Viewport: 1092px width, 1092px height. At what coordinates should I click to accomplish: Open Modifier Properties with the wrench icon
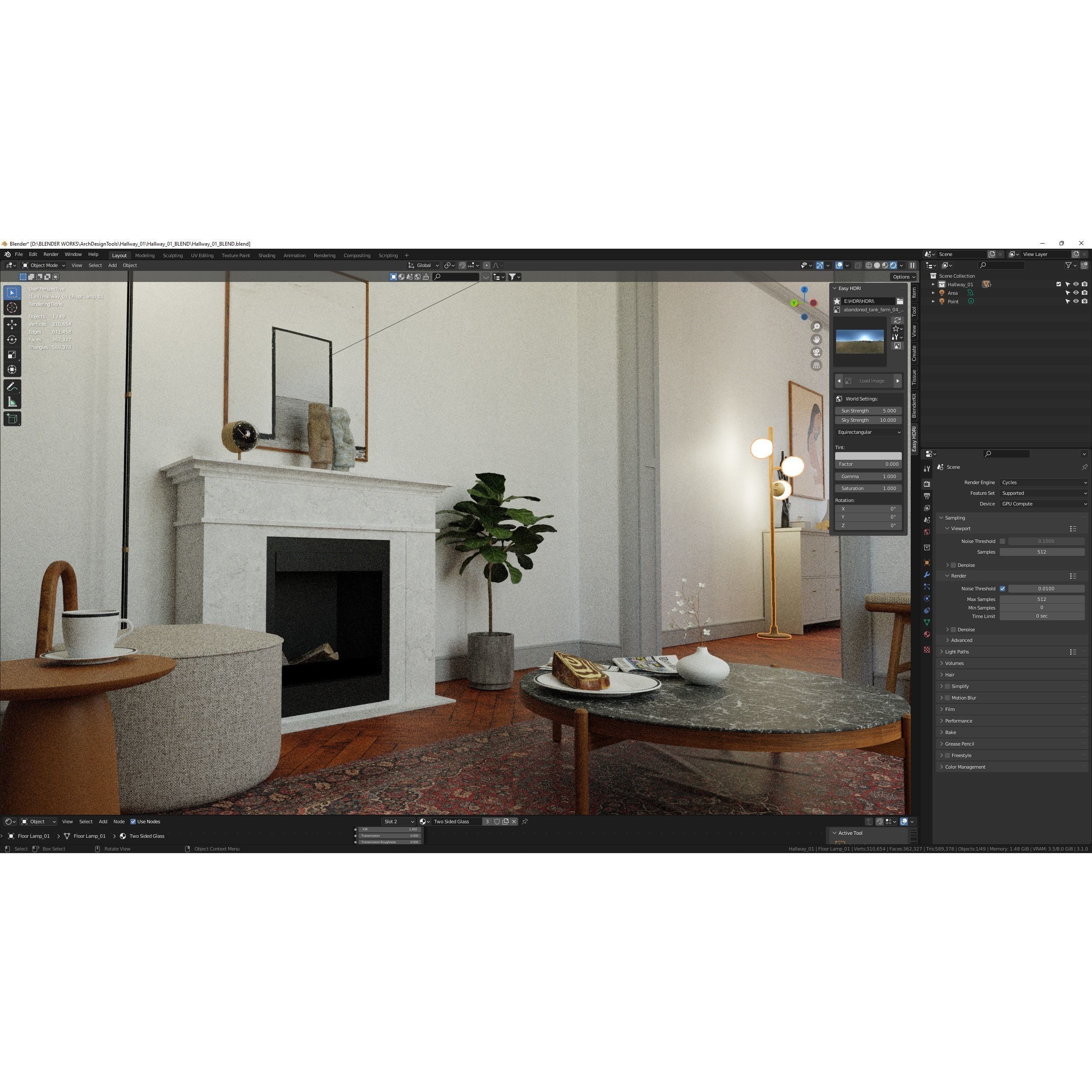pyautogui.click(x=927, y=574)
